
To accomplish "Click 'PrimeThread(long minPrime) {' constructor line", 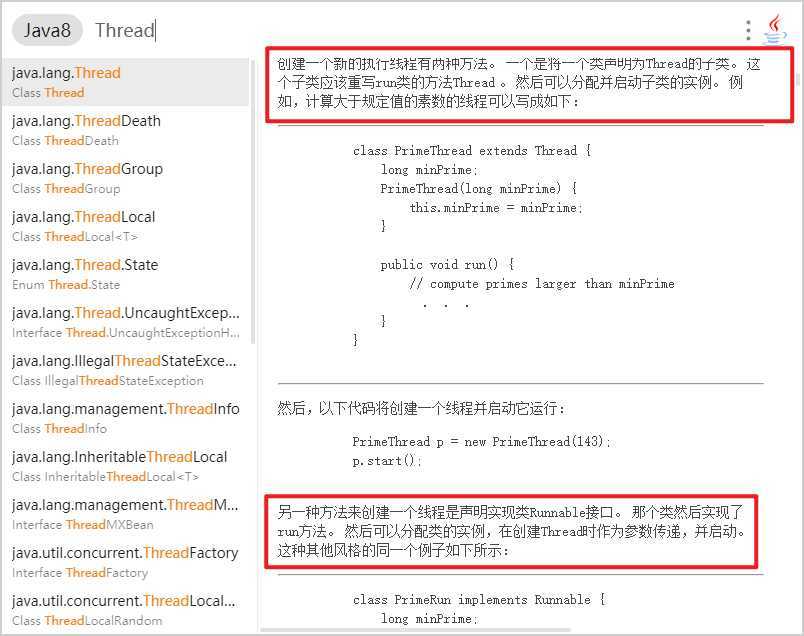I will pyautogui.click(x=478, y=189).
